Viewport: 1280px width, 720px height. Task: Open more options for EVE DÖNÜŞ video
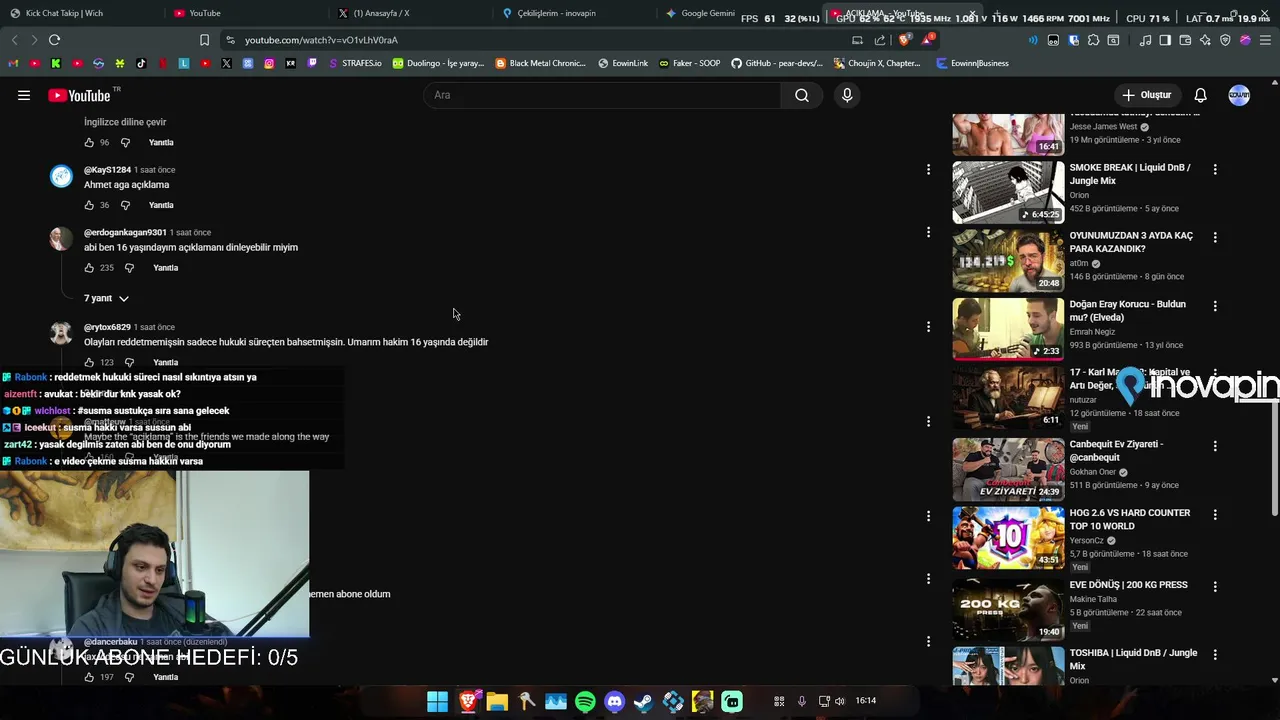coord(1215,587)
